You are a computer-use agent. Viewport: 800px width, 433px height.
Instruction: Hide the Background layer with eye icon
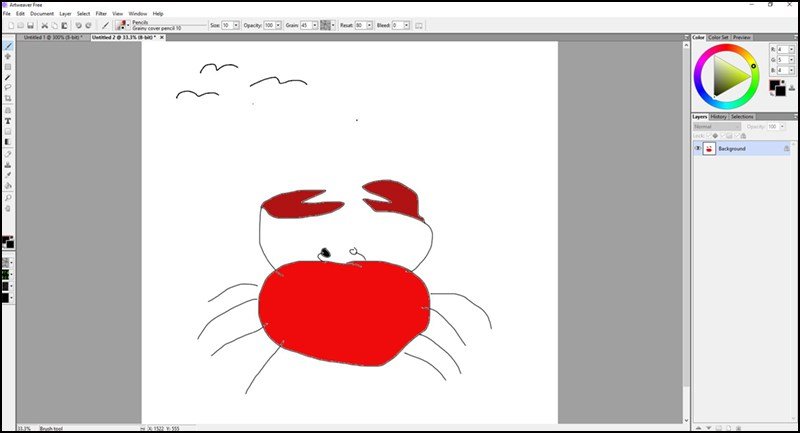coord(698,148)
